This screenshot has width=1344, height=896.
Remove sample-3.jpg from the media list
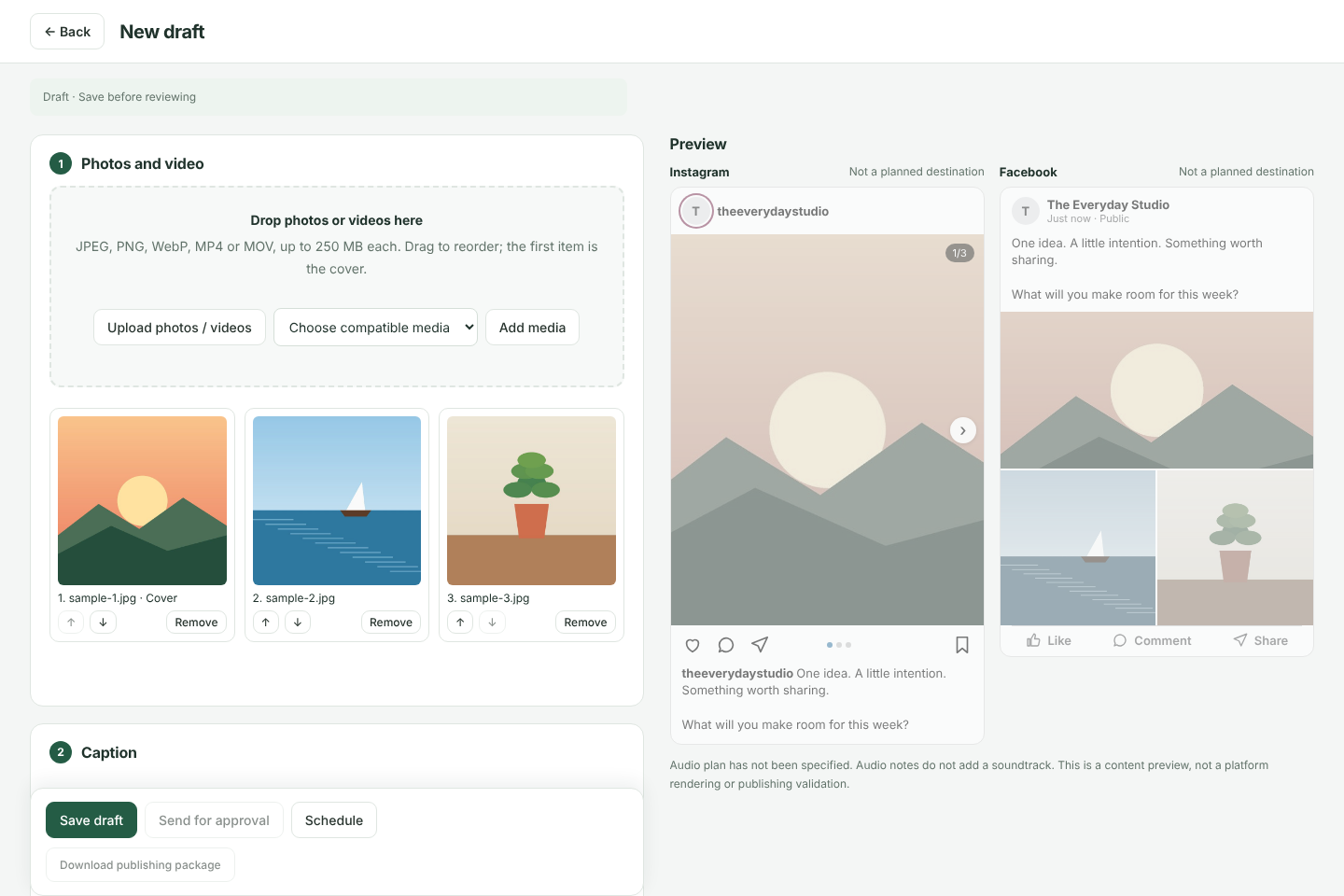point(585,623)
